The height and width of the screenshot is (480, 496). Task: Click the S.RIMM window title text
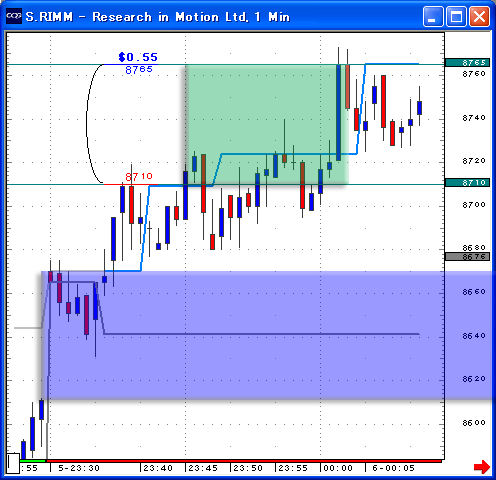[x=158, y=17]
